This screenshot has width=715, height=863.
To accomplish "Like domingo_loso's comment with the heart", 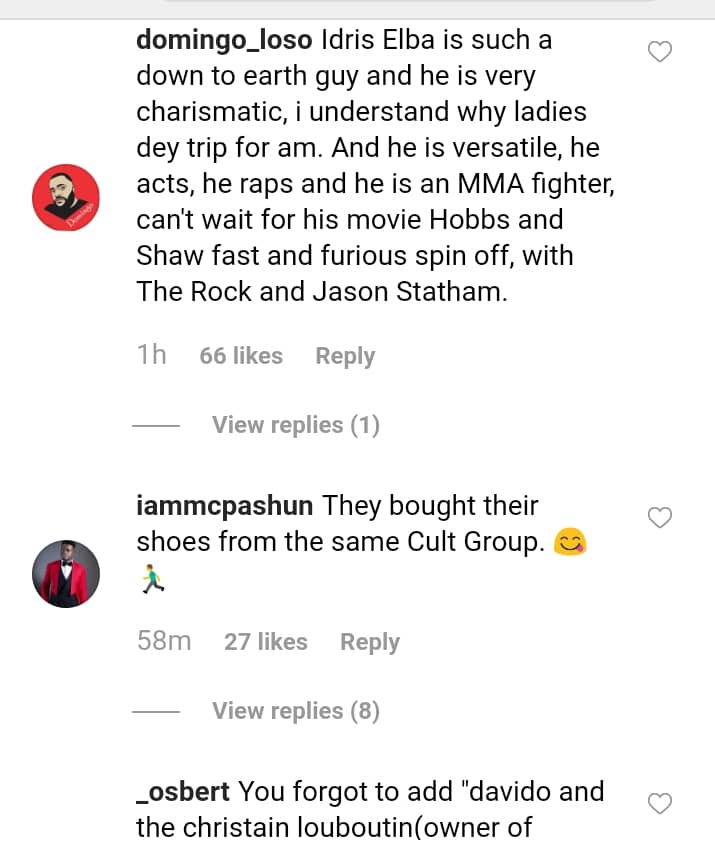I will click(659, 52).
